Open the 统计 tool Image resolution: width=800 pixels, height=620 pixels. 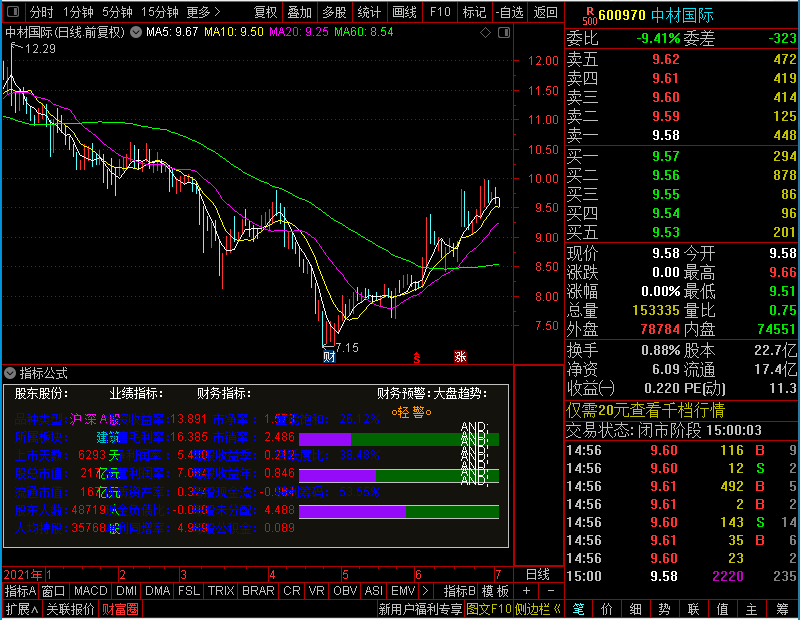tap(369, 12)
